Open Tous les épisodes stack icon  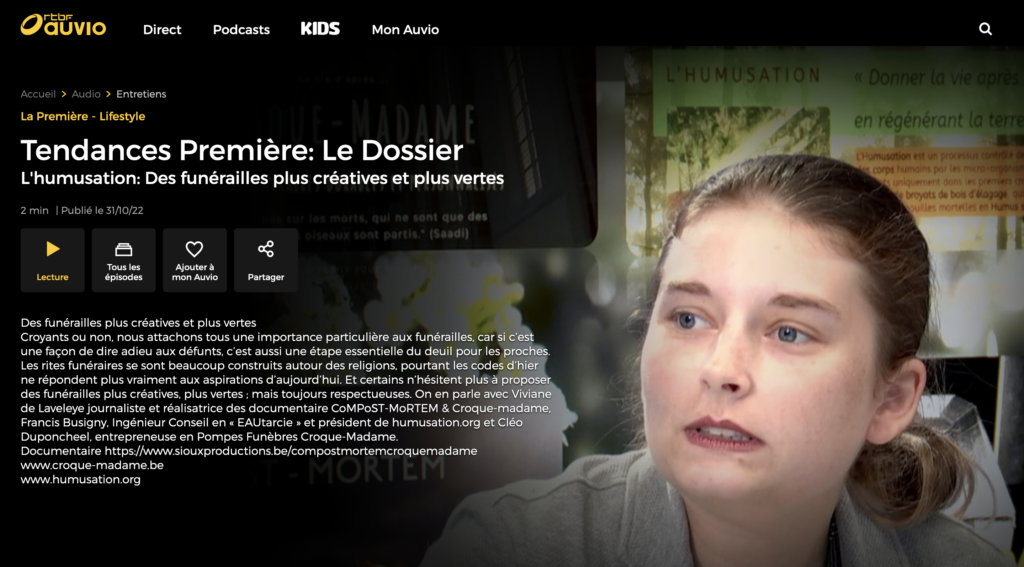[123, 260]
